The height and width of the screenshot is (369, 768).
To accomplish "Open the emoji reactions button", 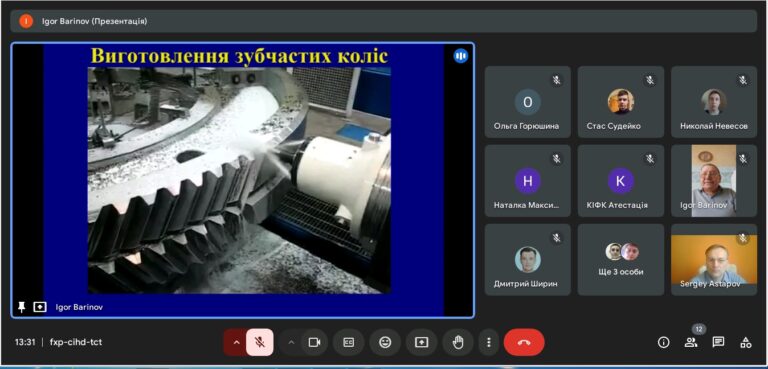I will pyautogui.click(x=385, y=343).
